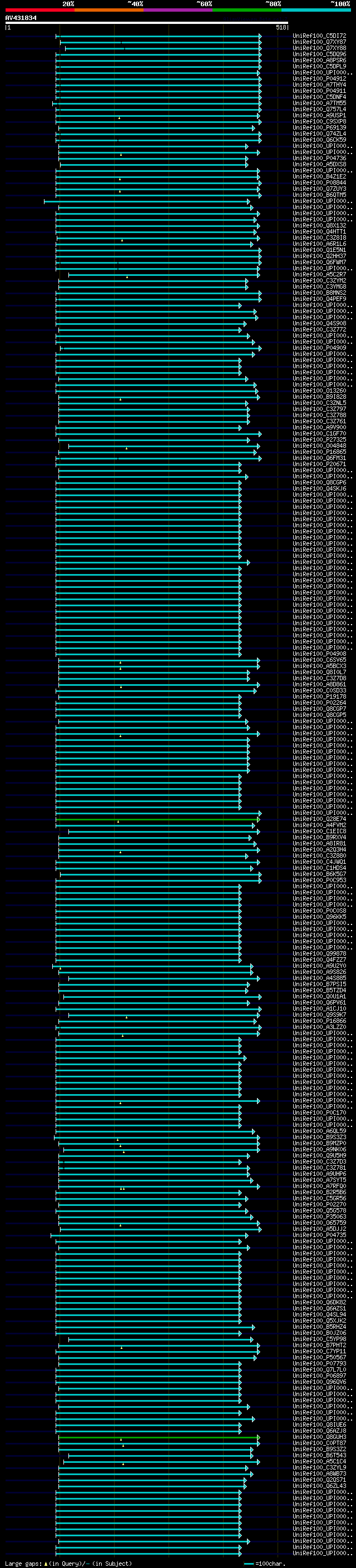Open hit UniRef100_Q7XY88
This screenshot has height=1568, width=356.
pyautogui.click(x=319, y=48)
